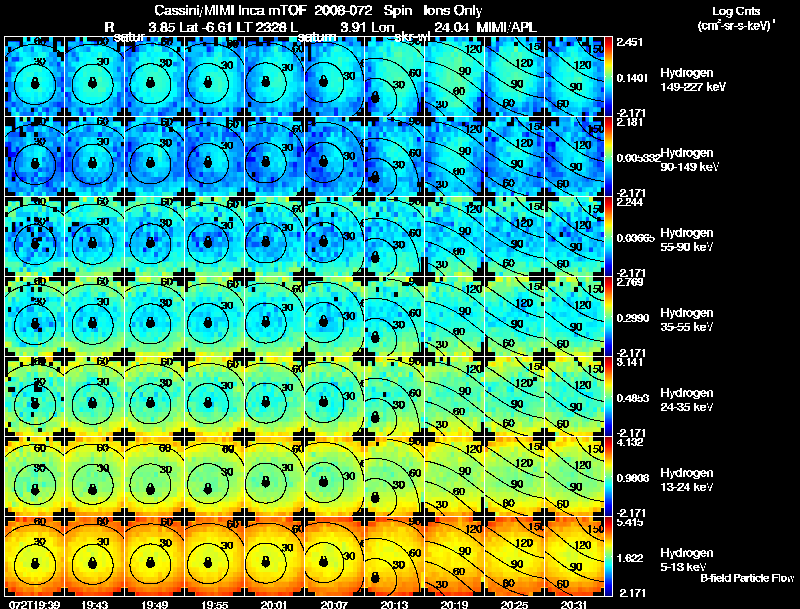Click the Hydrogen 90-149 keV row label
Viewport: 800px width, 609px height.
point(690,160)
